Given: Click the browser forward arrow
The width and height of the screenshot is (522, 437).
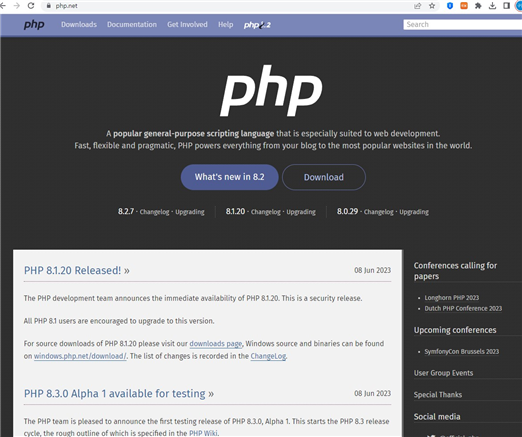Looking at the screenshot, I should (x=17, y=6).
